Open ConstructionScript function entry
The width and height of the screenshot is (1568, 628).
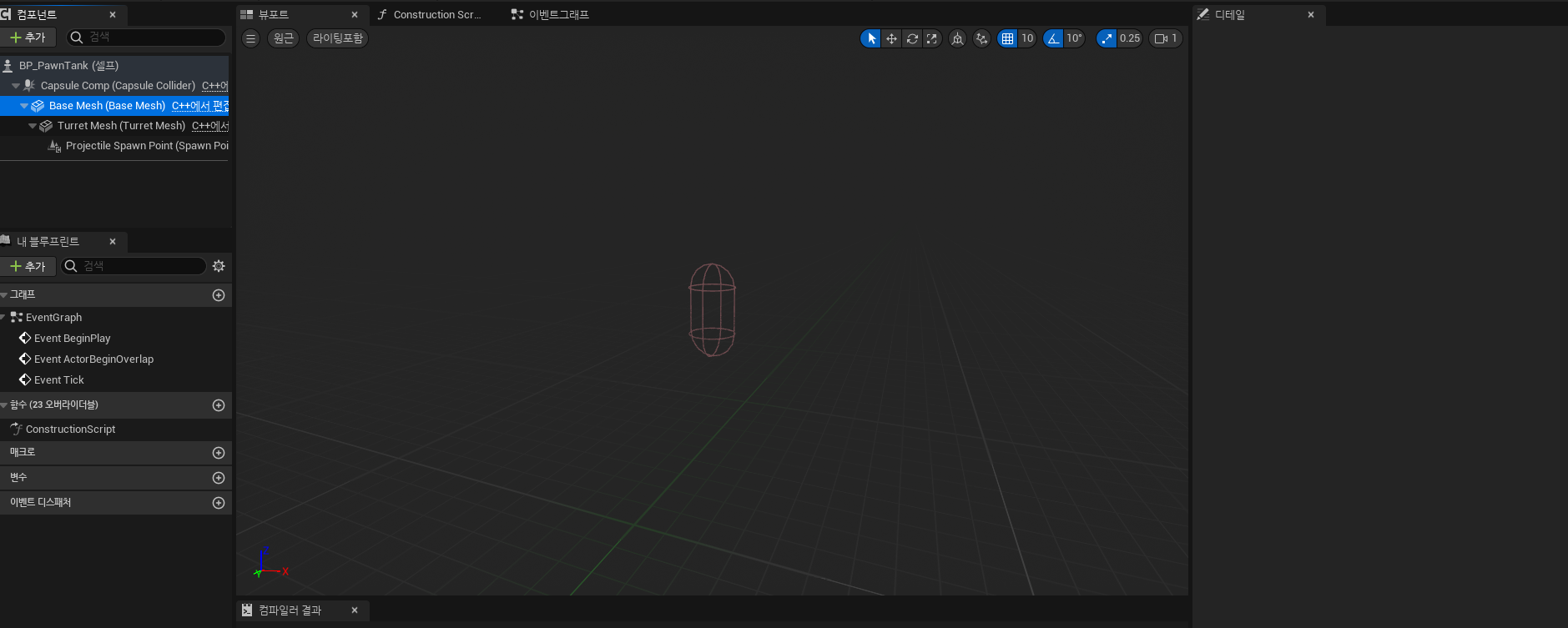(70, 430)
